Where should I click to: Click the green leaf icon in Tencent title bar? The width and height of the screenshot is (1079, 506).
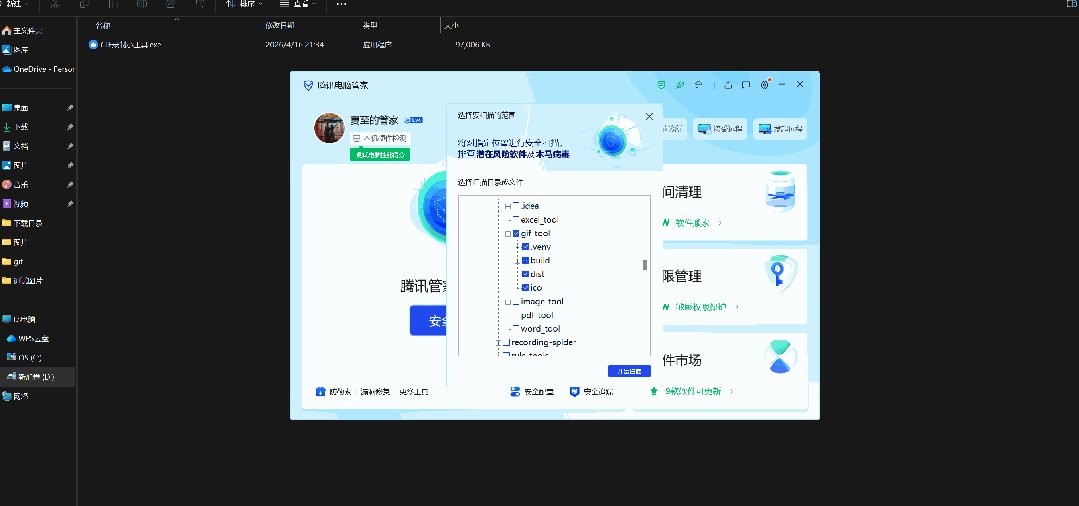680,85
